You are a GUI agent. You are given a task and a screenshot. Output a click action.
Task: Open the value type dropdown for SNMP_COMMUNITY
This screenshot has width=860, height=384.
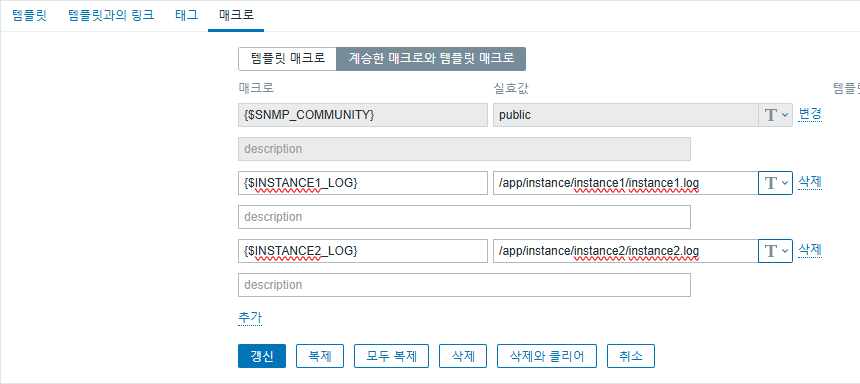tap(776, 115)
